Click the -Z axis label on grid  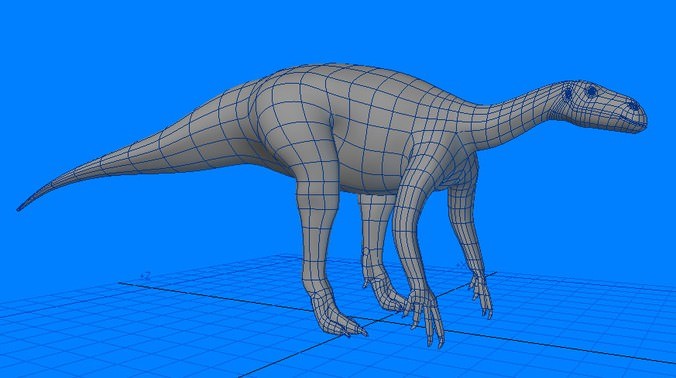146,276
